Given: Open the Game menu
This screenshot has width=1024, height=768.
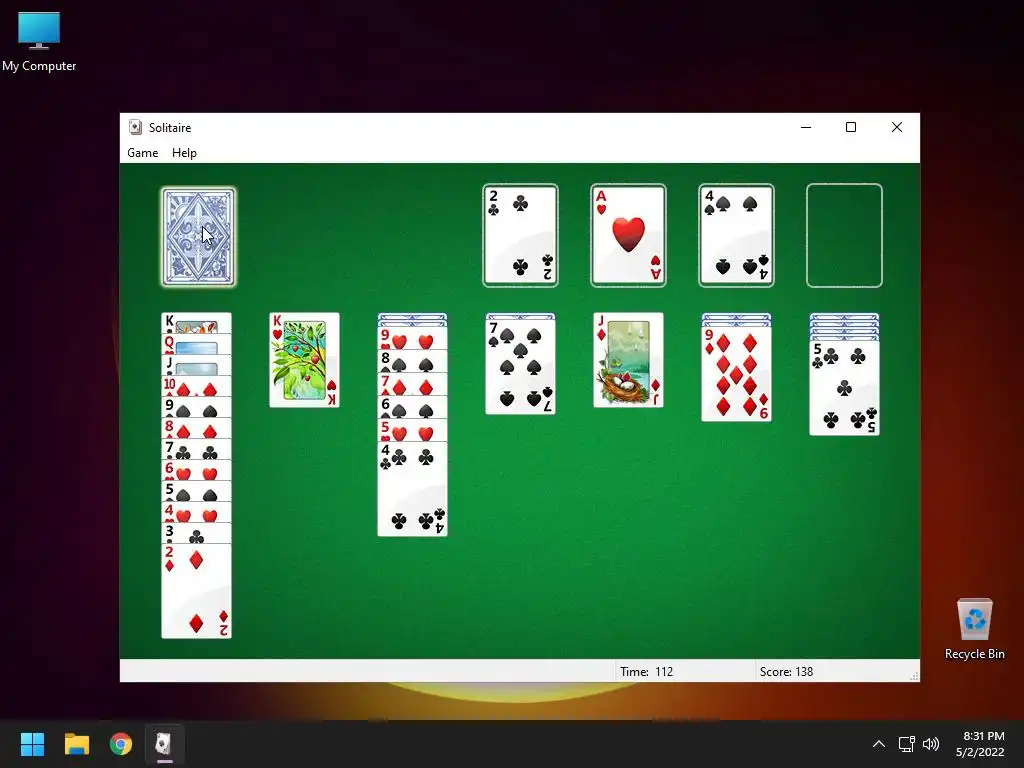Looking at the screenshot, I should click(142, 153).
